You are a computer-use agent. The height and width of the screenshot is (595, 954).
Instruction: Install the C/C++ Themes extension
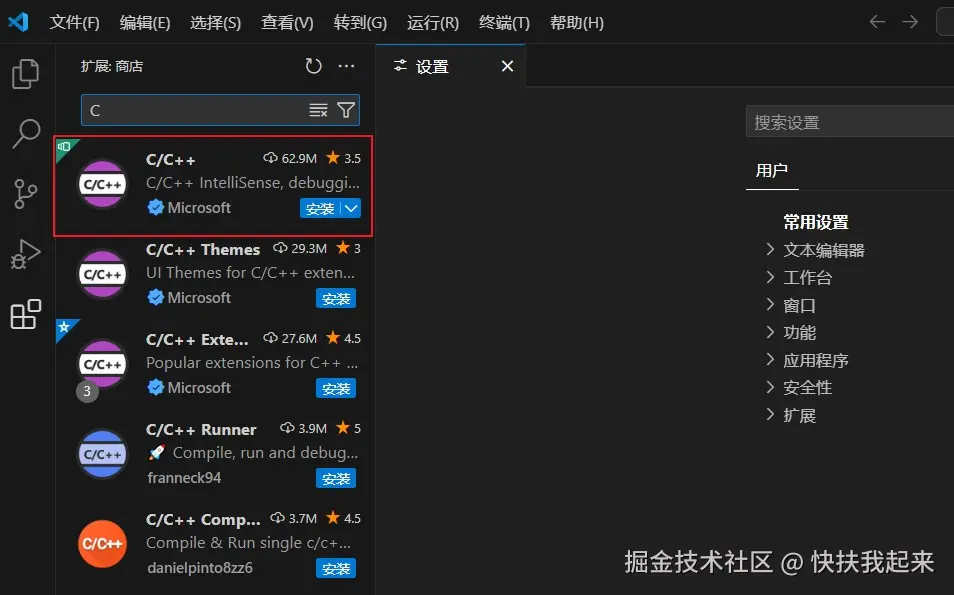pos(336,299)
